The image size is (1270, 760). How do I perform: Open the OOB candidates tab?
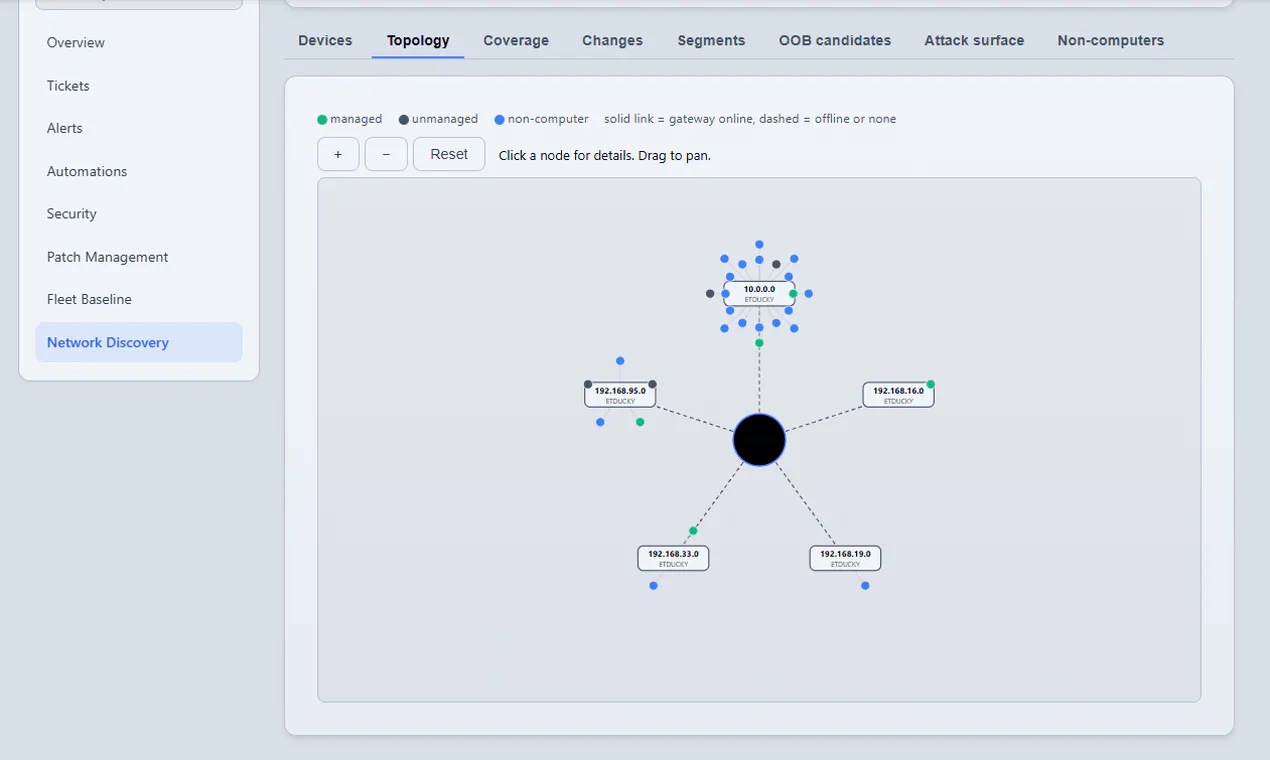835,41
